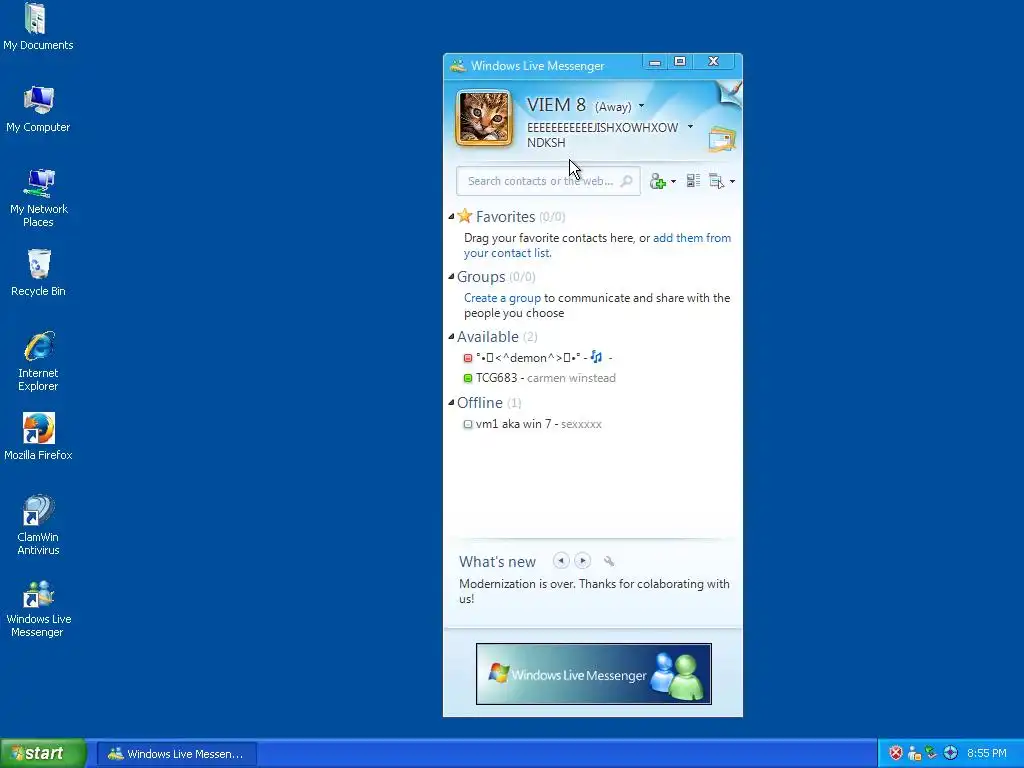Launch Internet Explorer from desktop

tap(39, 361)
